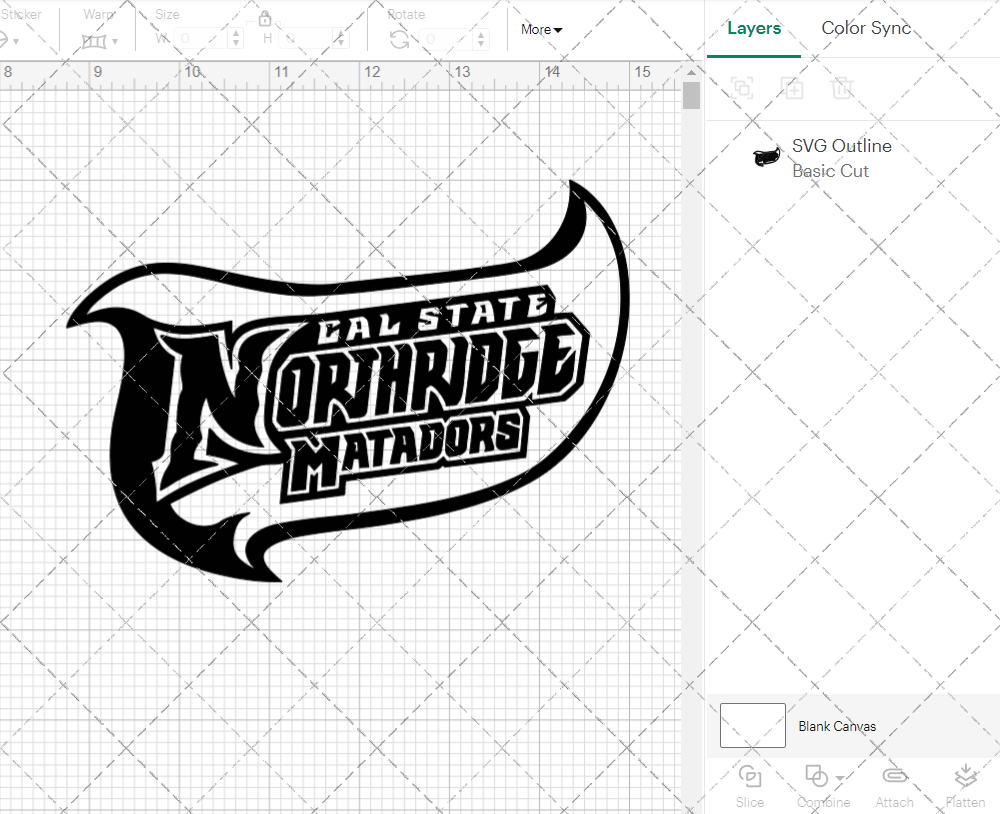The height and width of the screenshot is (814, 1000).
Task: Click the Attach paperclip button
Action: coord(894,786)
